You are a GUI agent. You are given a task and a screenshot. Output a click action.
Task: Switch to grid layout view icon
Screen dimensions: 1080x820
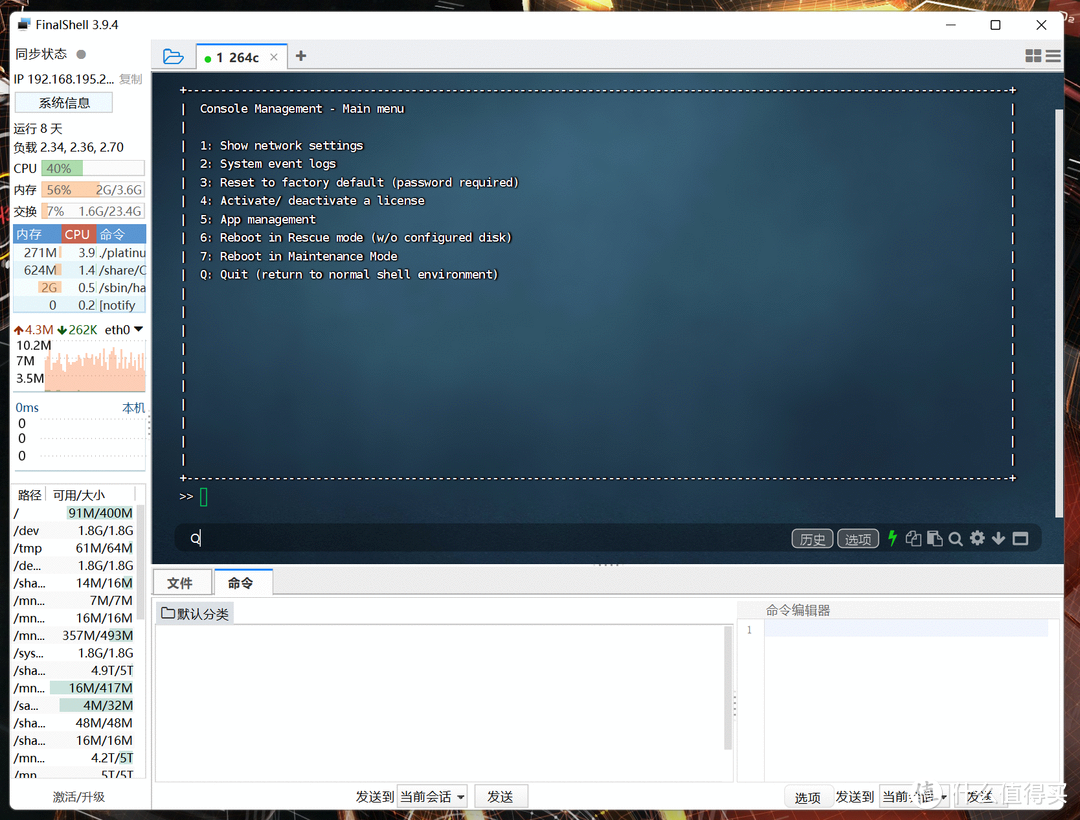[1033, 56]
